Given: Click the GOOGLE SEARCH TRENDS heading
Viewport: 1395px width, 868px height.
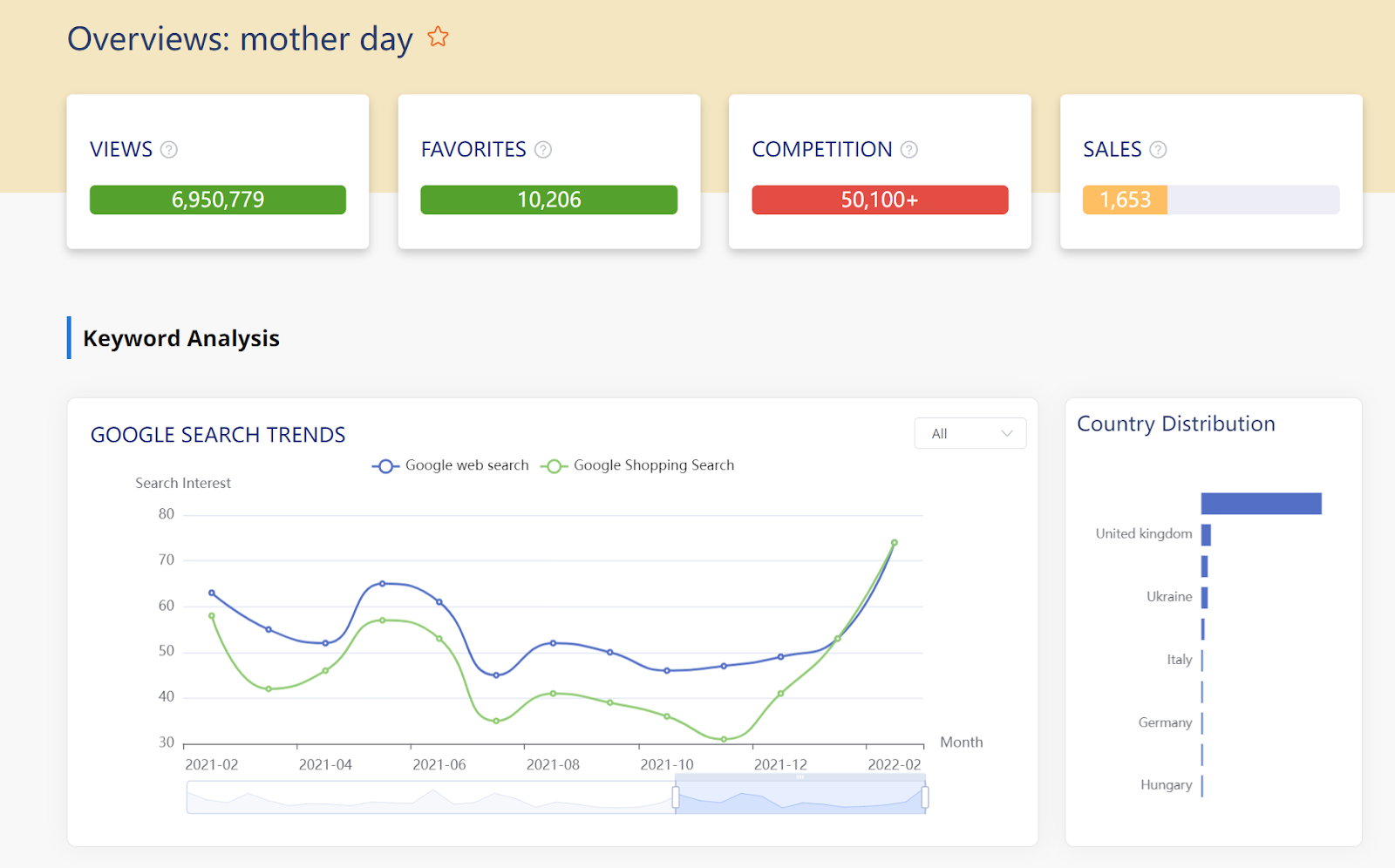Looking at the screenshot, I should [x=218, y=435].
